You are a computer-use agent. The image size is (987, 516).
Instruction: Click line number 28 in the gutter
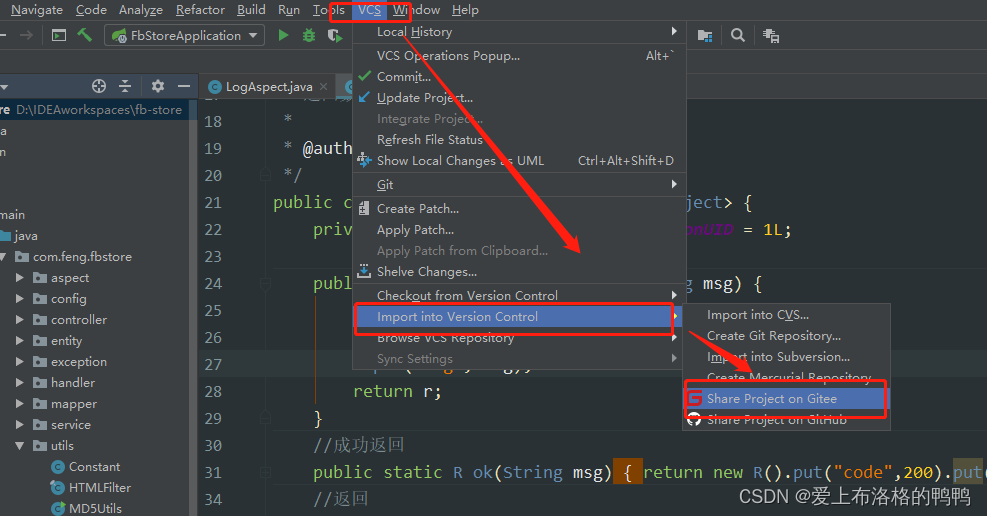coord(213,391)
